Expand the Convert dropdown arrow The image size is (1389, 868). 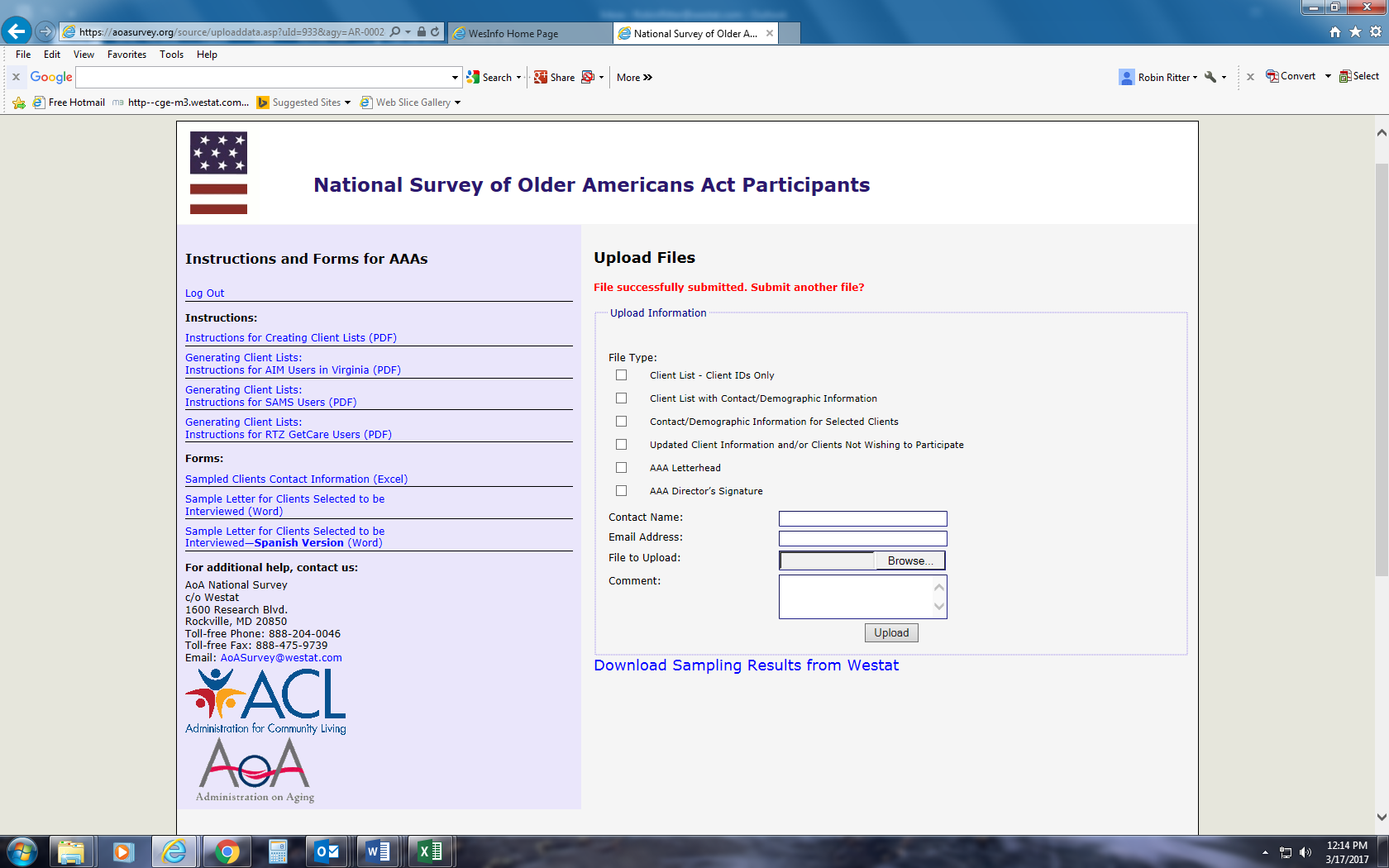click(x=1328, y=76)
